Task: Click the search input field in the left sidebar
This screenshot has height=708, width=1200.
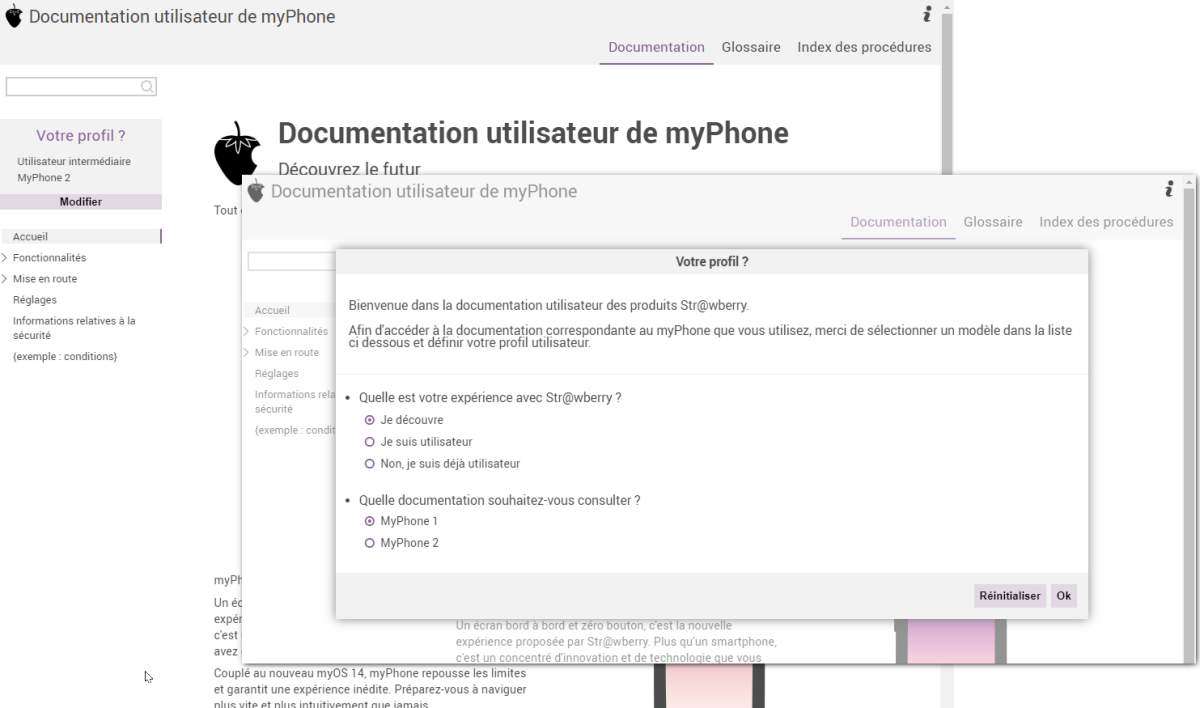Action: 72,87
